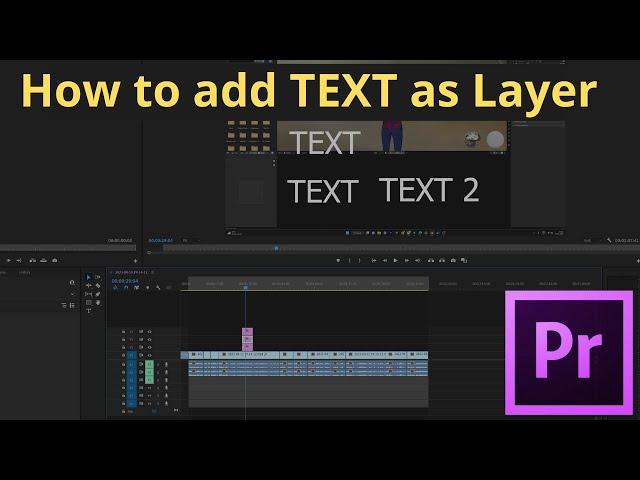The image size is (640, 480).
Task: Open Timeline display settings wrench
Action: point(158,288)
